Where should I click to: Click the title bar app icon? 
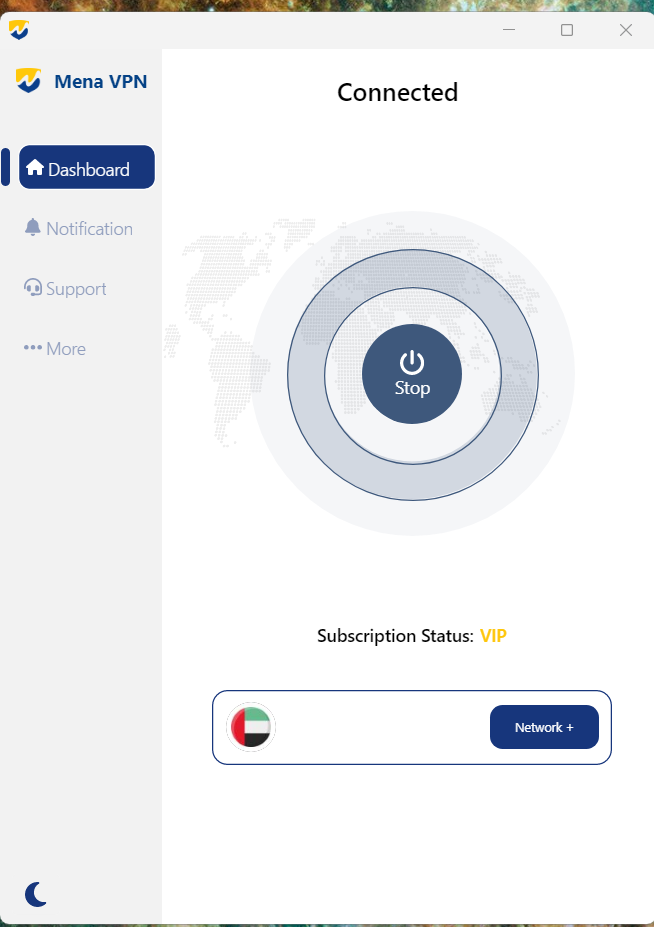(x=19, y=30)
